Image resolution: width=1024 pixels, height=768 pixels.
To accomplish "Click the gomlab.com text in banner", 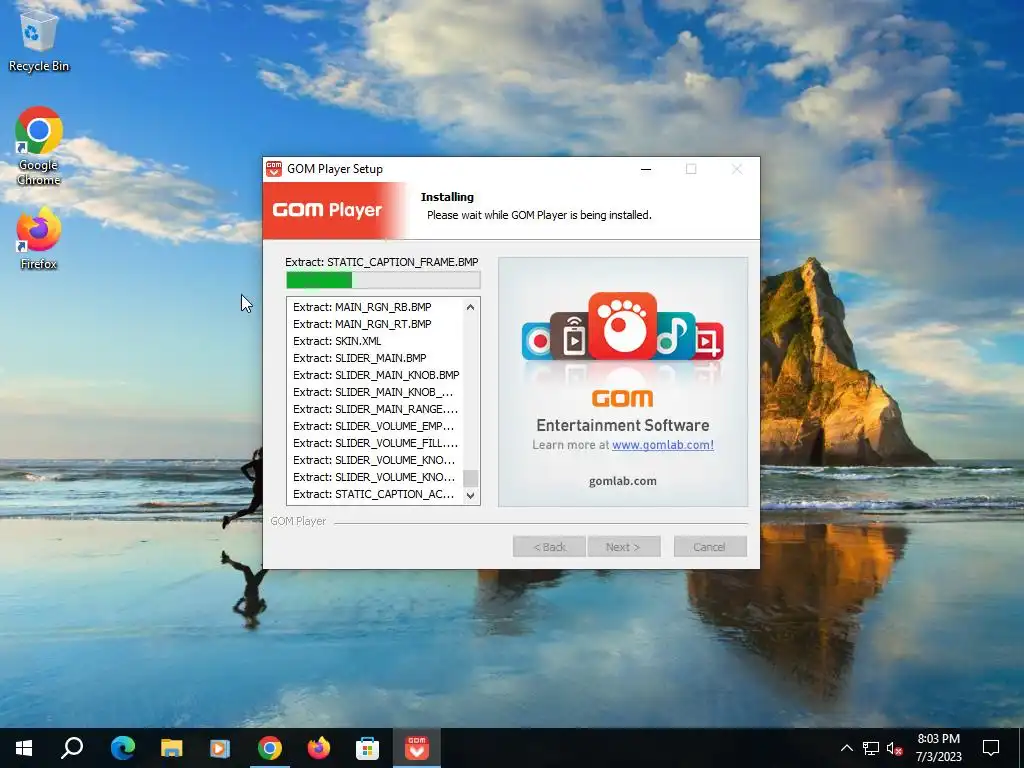I will click(x=622, y=481).
